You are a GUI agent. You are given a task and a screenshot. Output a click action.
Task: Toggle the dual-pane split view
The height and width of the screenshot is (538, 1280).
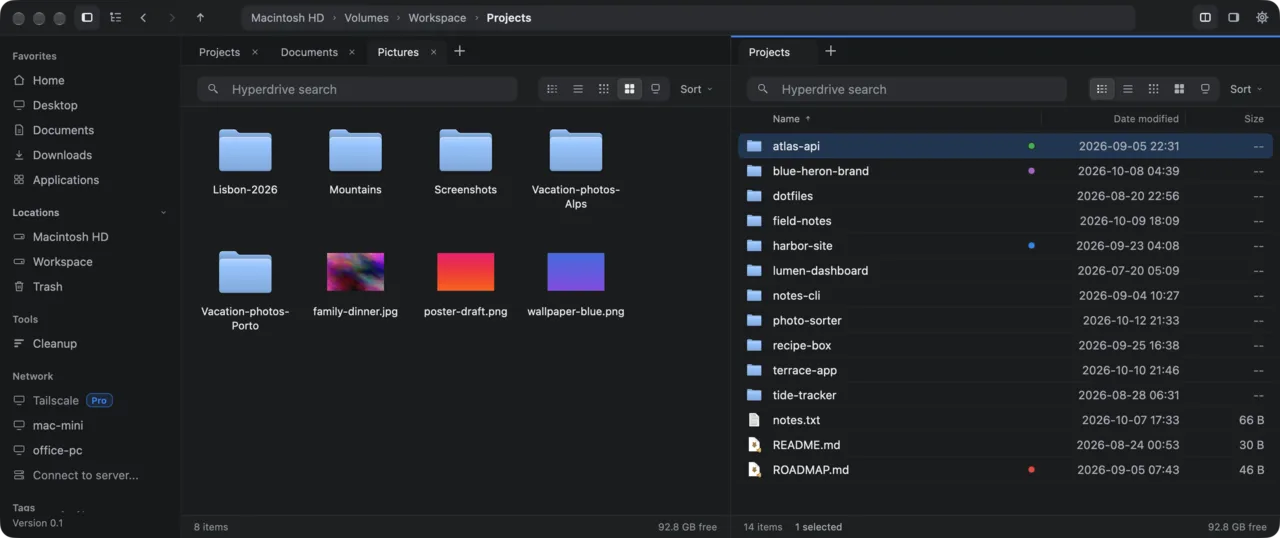coord(1206,18)
